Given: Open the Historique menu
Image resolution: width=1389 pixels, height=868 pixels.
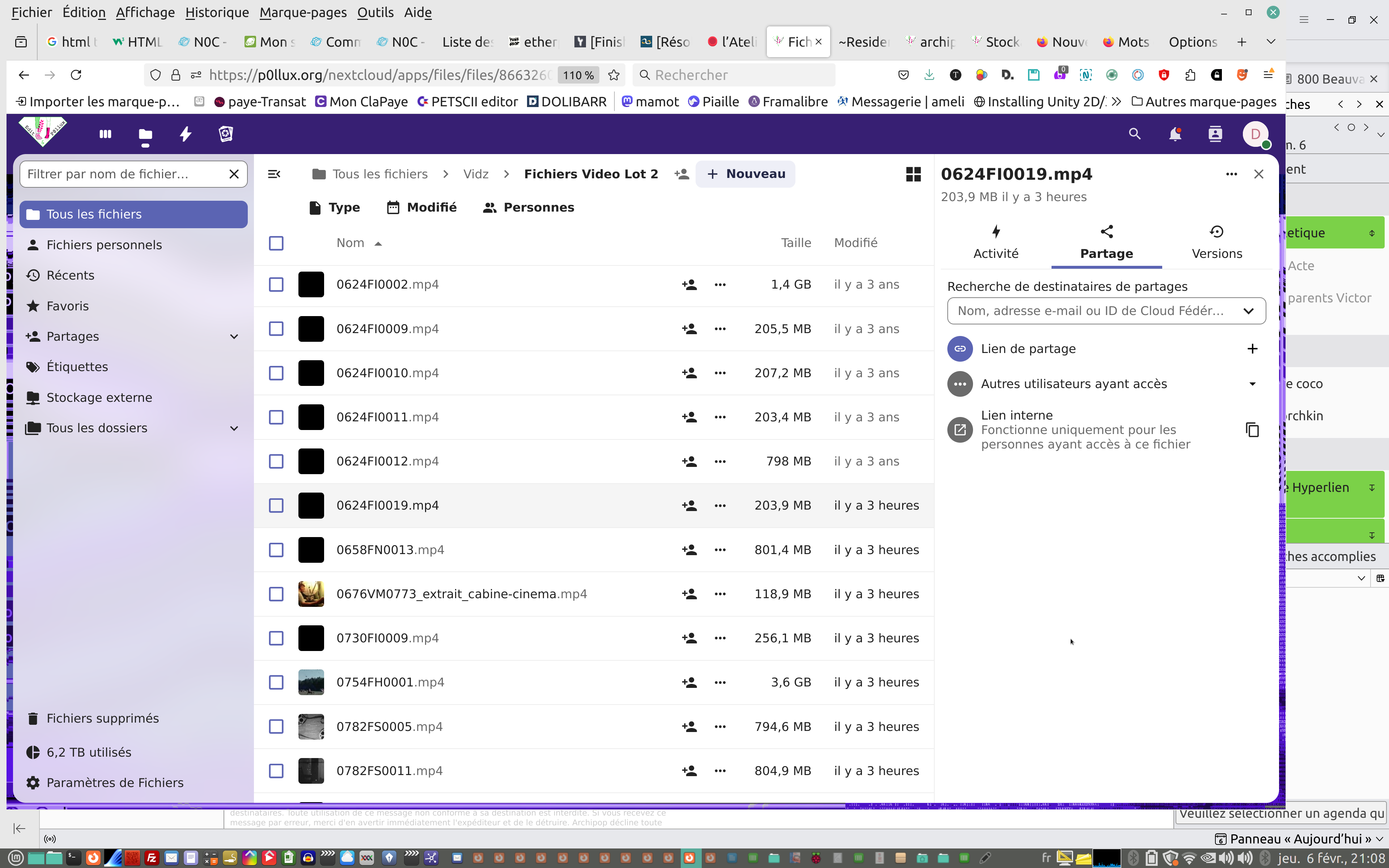Looking at the screenshot, I should (x=216, y=12).
